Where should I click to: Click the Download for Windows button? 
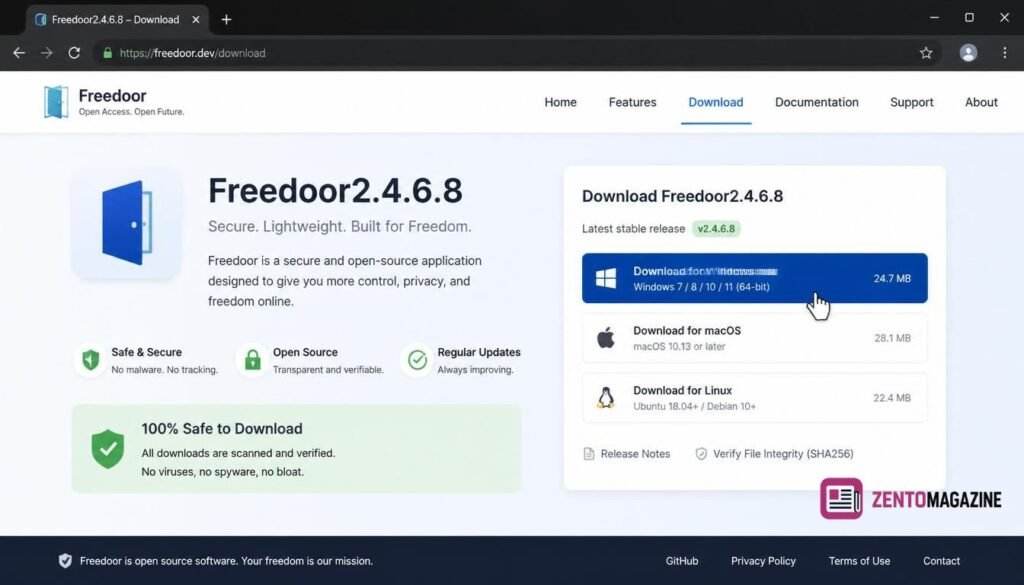754,278
